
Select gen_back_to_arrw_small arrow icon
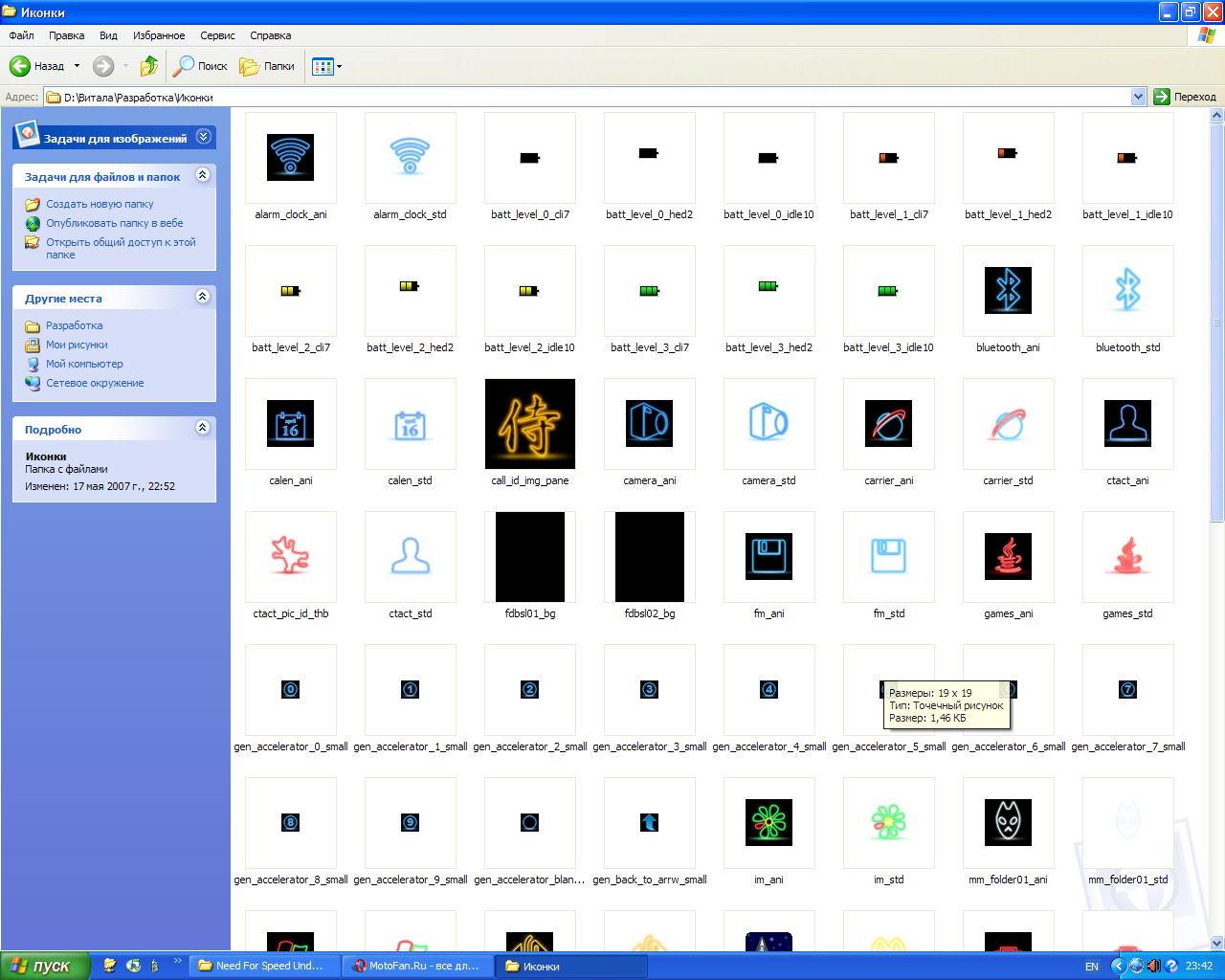point(650,823)
